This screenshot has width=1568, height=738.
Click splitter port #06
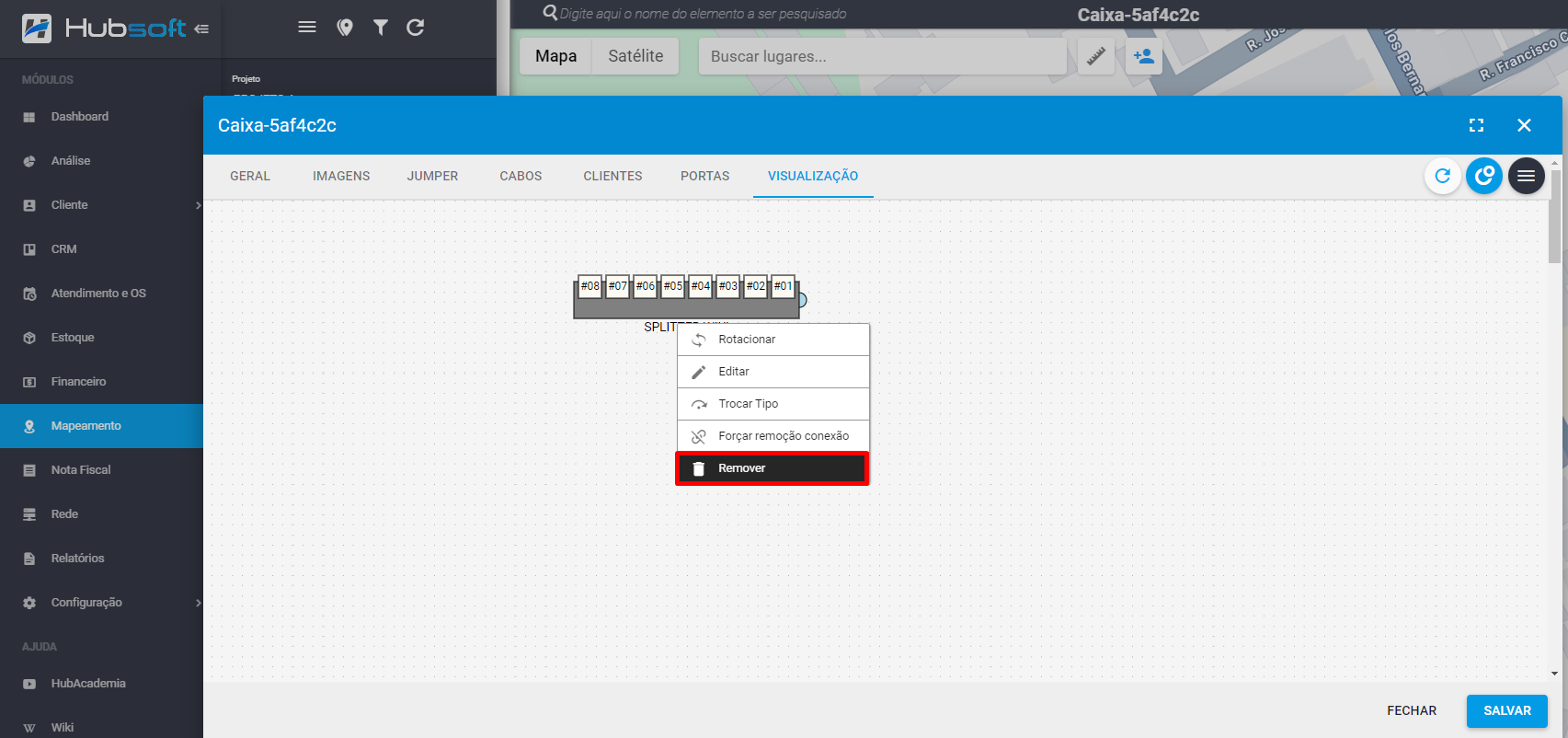[646, 286]
